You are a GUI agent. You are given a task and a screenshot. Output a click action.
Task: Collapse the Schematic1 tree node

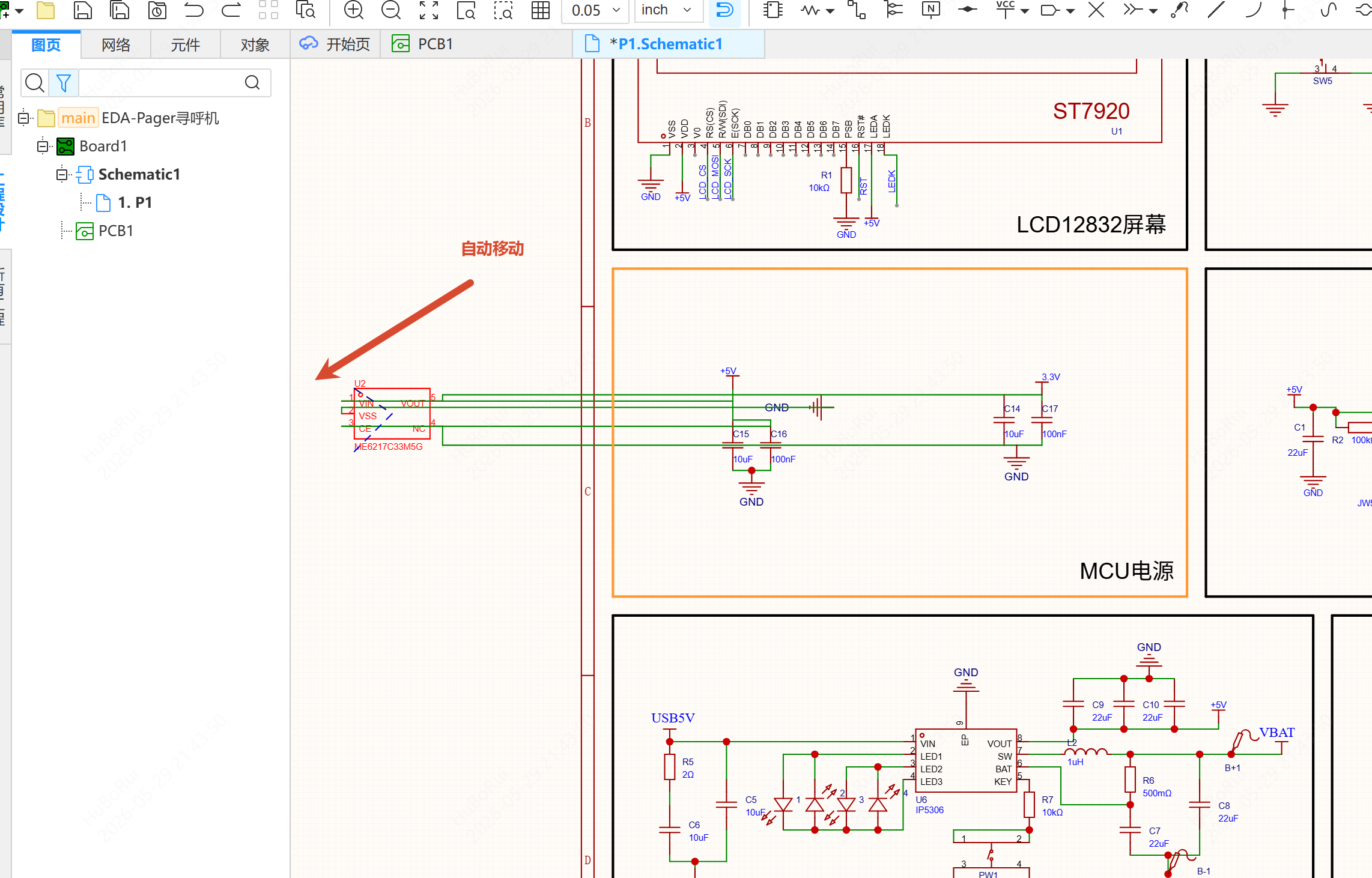(62, 175)
